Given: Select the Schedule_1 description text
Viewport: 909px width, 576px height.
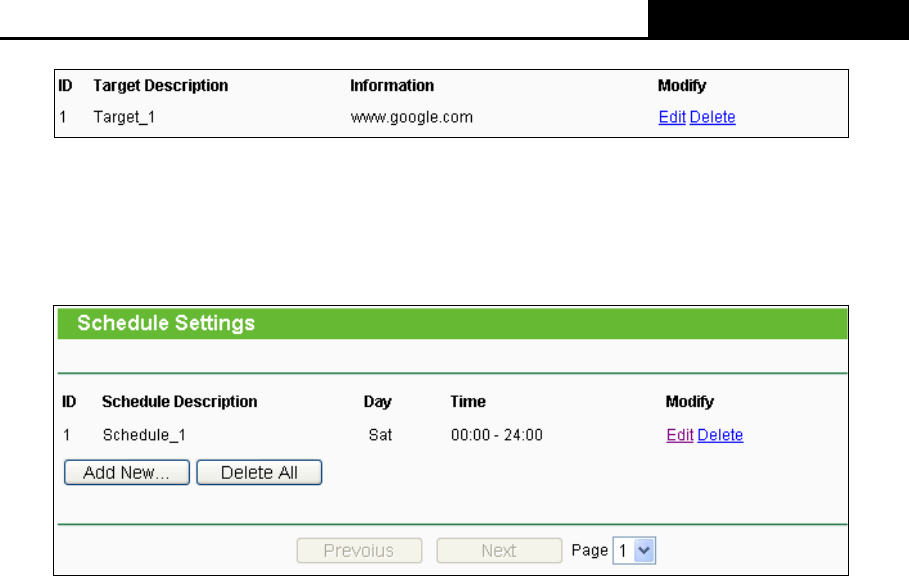Looking at the screenshot, I should pos(144,435).
